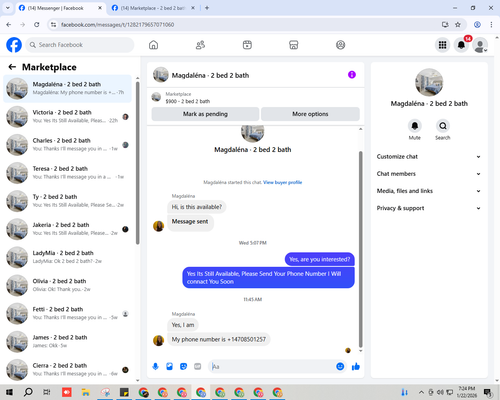The image size is (500, 400).
Task: Click the Mark as pending button
Action: (205, 114)
